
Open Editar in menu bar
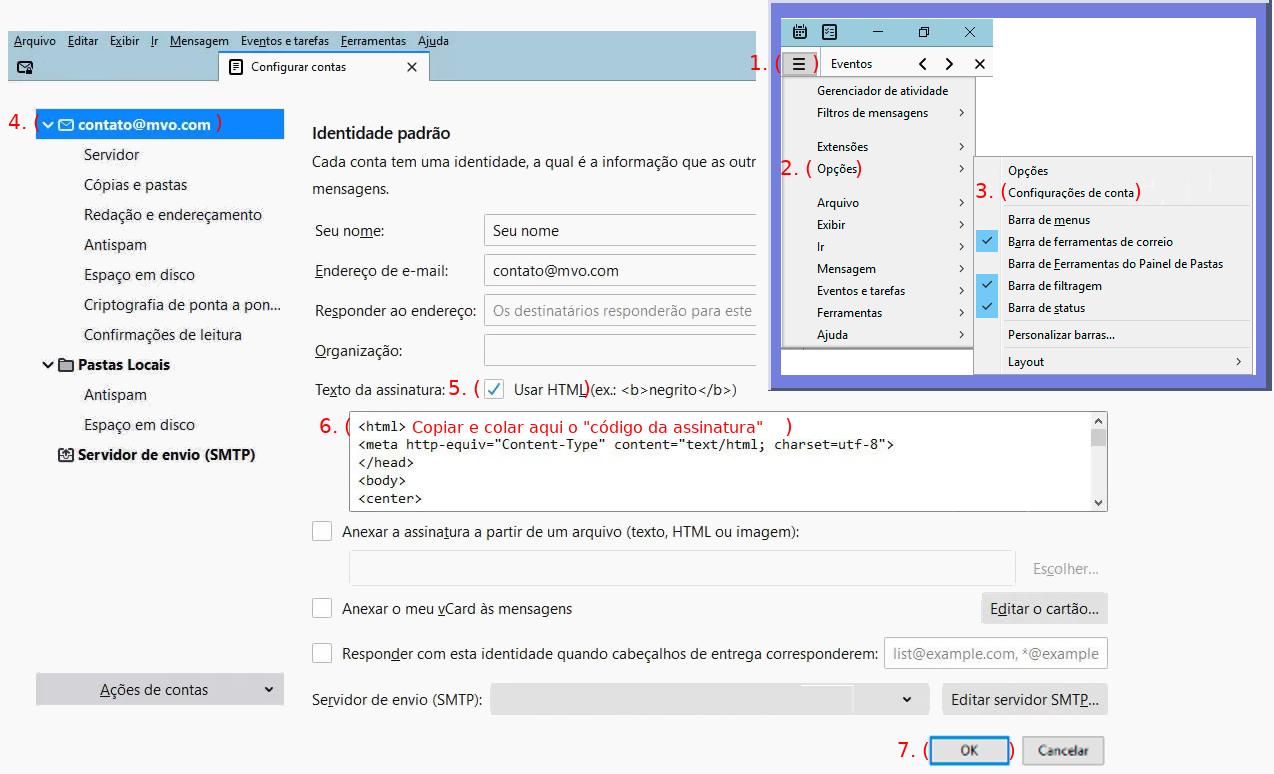coord(83,41)
